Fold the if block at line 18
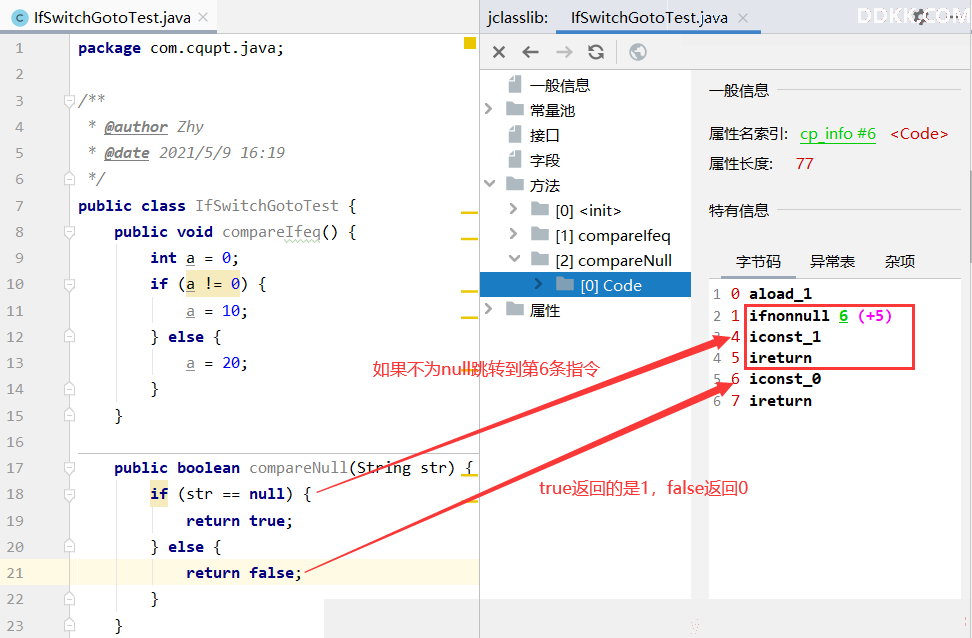The height and width of the screenshot is (638, 972). point(69,494)
